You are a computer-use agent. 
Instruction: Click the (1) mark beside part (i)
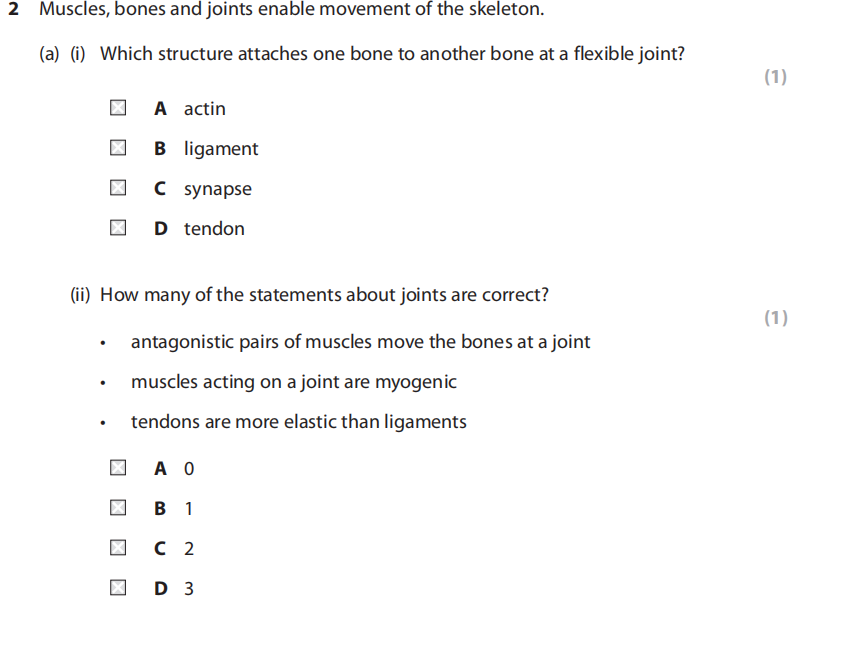[x=775, y=77]
